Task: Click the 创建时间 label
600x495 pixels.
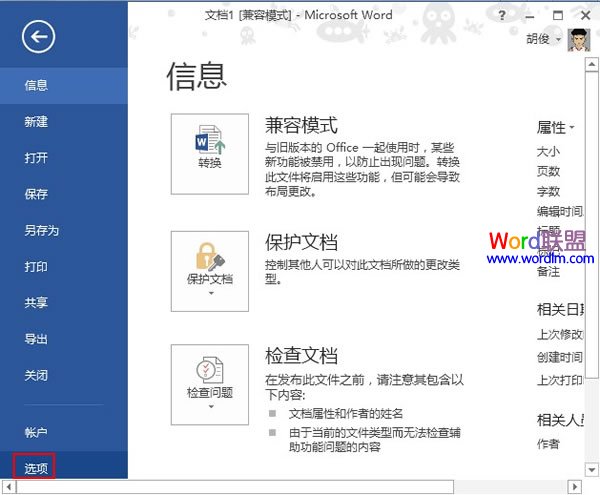Action: 560,357
